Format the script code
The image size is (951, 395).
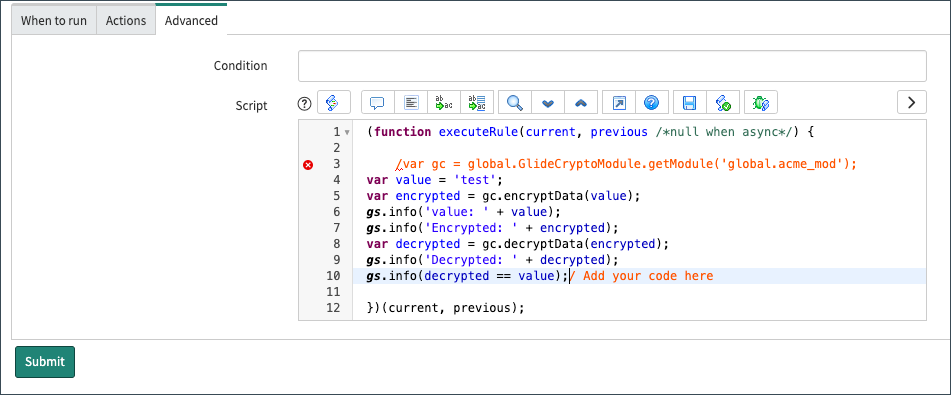[411, 103]
